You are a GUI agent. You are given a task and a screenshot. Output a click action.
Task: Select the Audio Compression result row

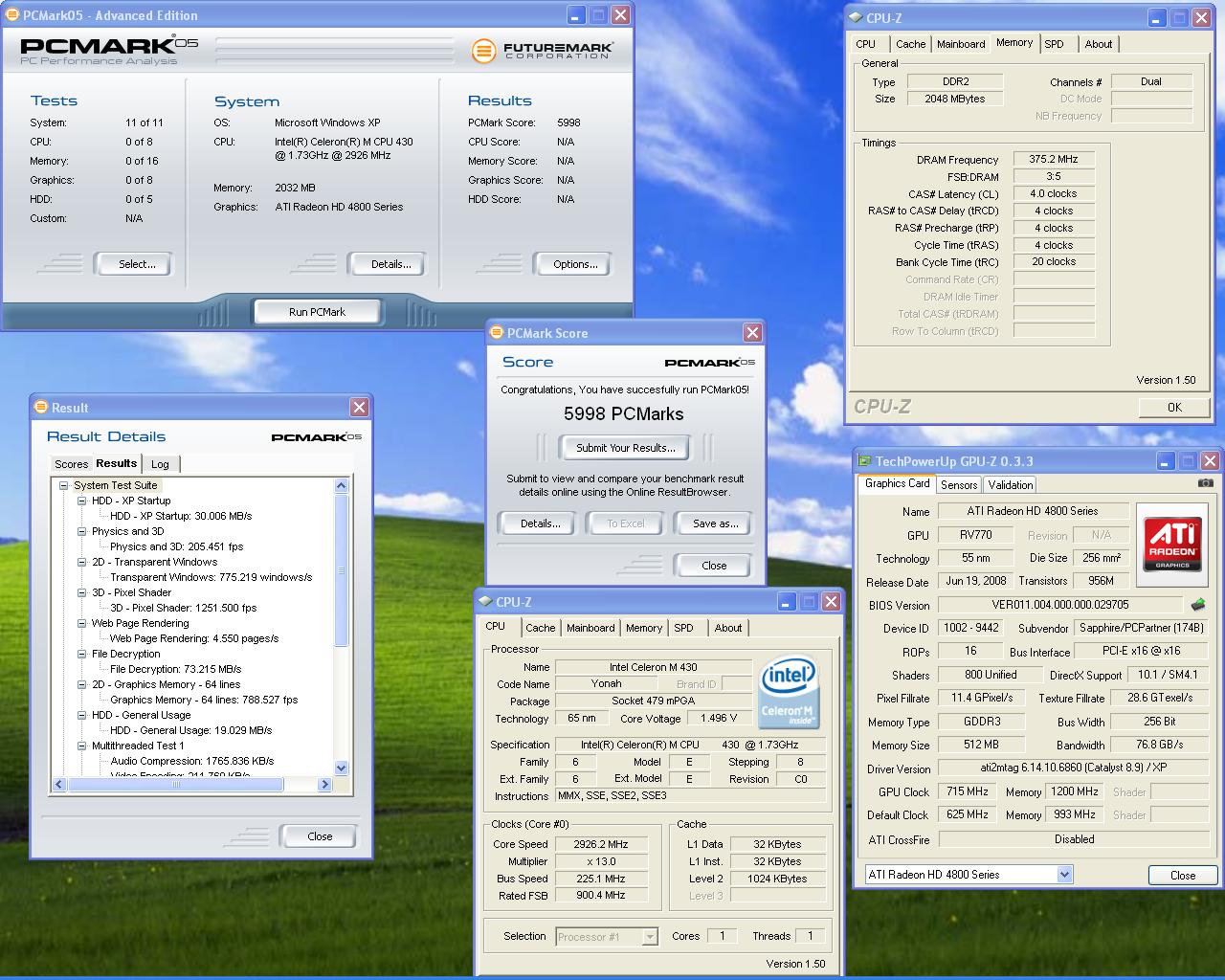191,761
